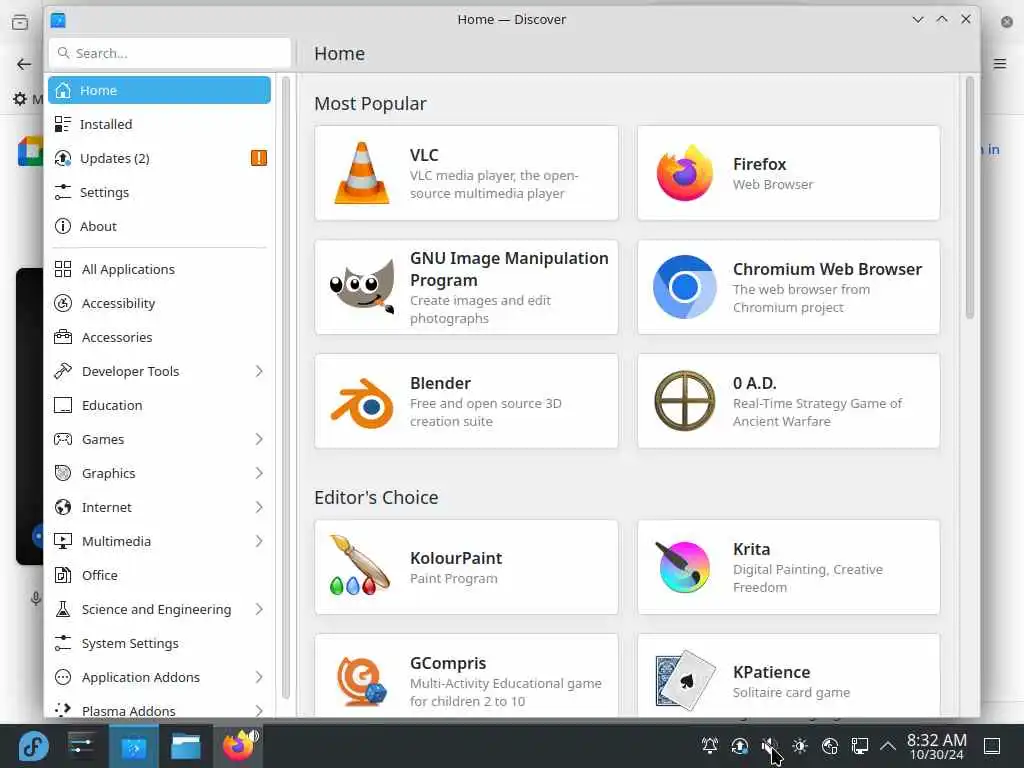The image size is (1024, 768).
Task: Switch to Firefox in the taskbar
Action: click(x=238, y=746)
